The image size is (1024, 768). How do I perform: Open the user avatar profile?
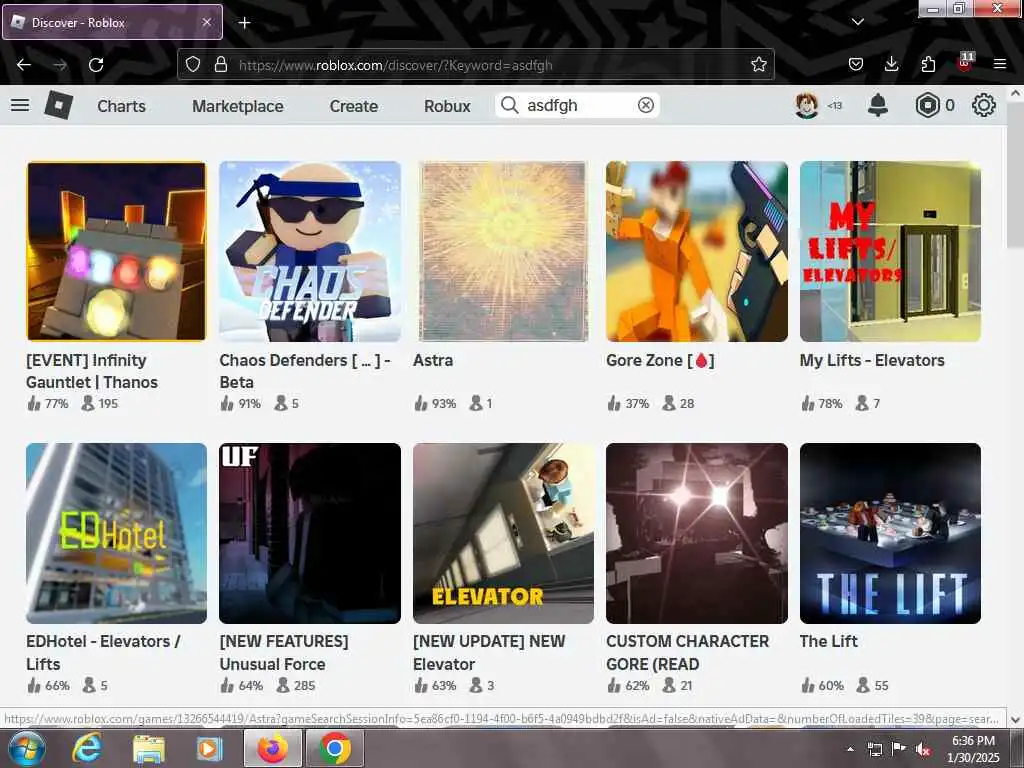(807, 105)
